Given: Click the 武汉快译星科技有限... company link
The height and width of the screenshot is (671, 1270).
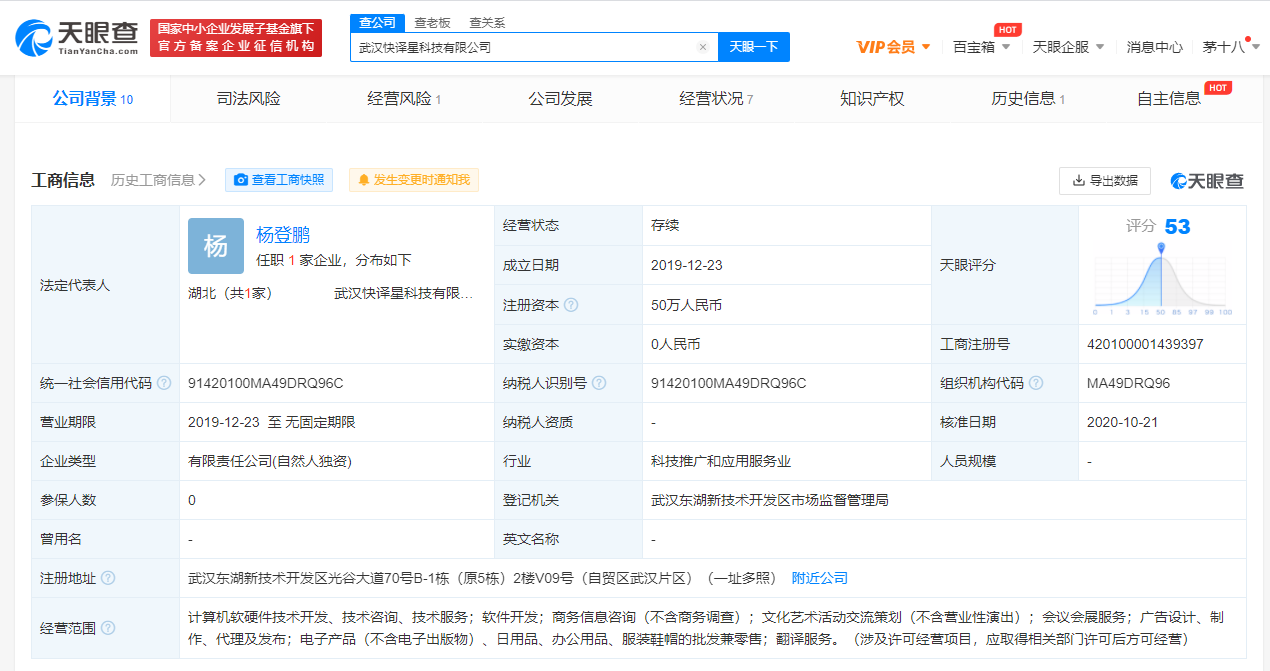Looking at the screenshot, I should 403,293.
